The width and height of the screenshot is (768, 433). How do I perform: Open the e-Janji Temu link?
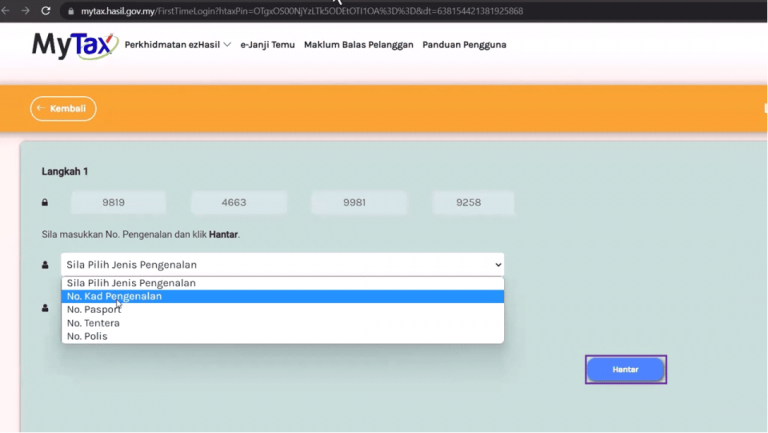(267, 45)
